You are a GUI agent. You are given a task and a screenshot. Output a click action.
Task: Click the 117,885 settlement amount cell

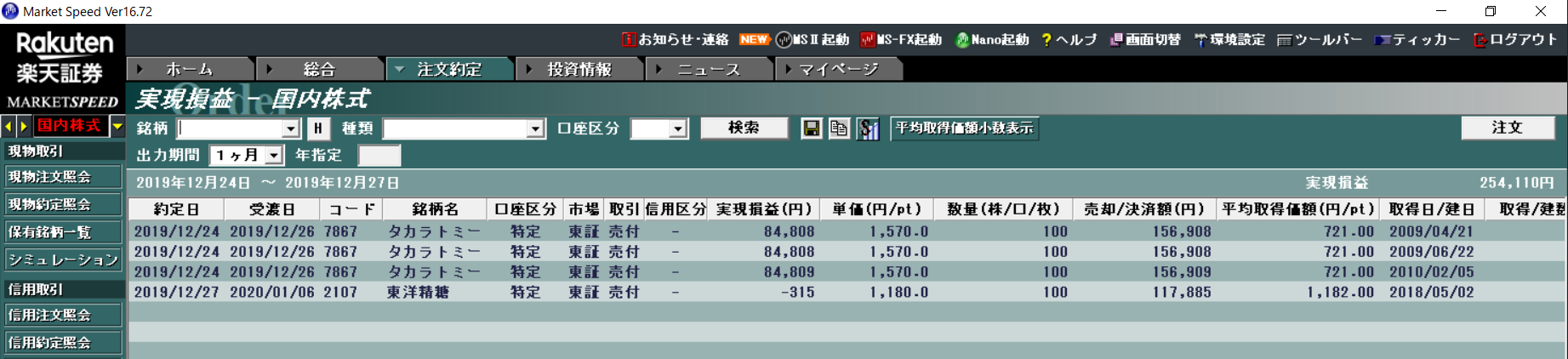(x=1182, y=292)
